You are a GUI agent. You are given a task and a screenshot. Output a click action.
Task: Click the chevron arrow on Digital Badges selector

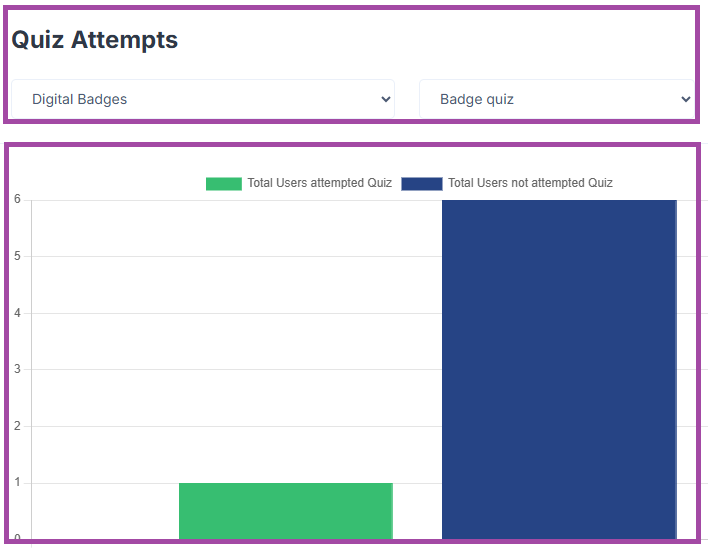(386, 99)
